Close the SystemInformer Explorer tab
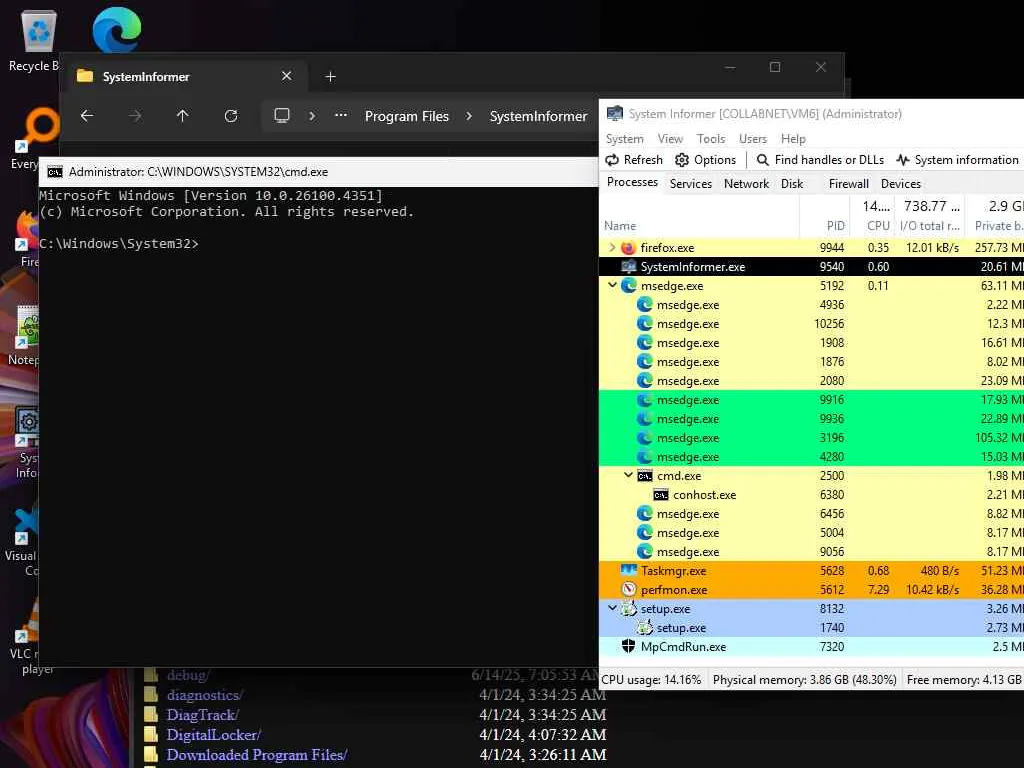 pos(286,76)
